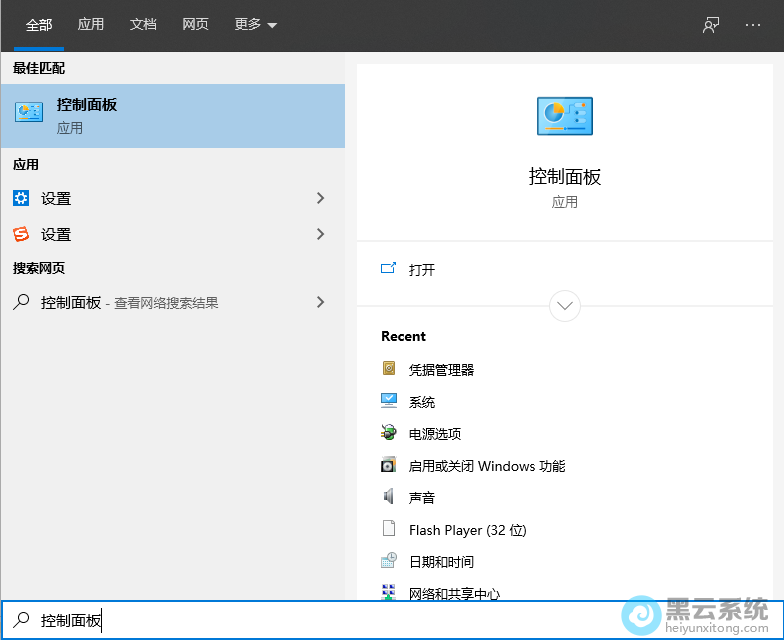Expand the arrow beside web search 控制面板
Viewport: 784px width, 640px height.
pos(320,302)
